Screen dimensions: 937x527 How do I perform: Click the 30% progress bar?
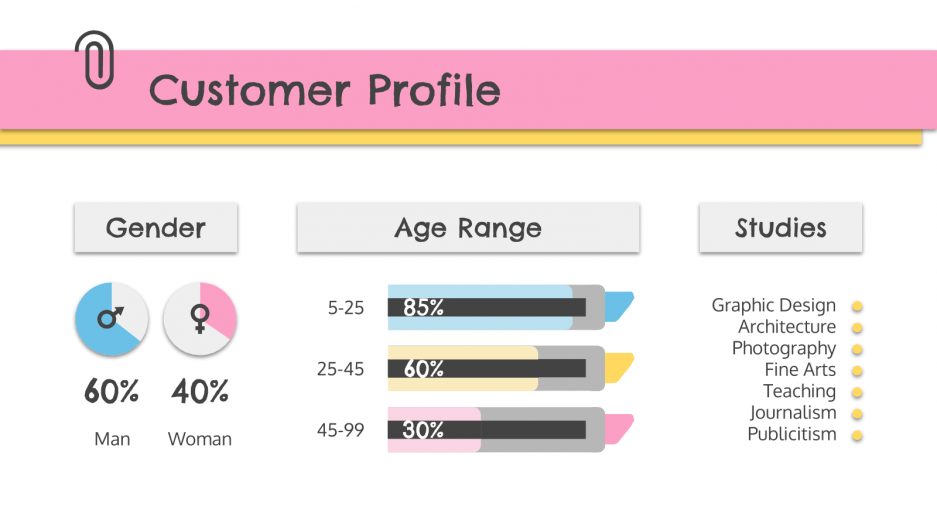(x=495, y=429)
